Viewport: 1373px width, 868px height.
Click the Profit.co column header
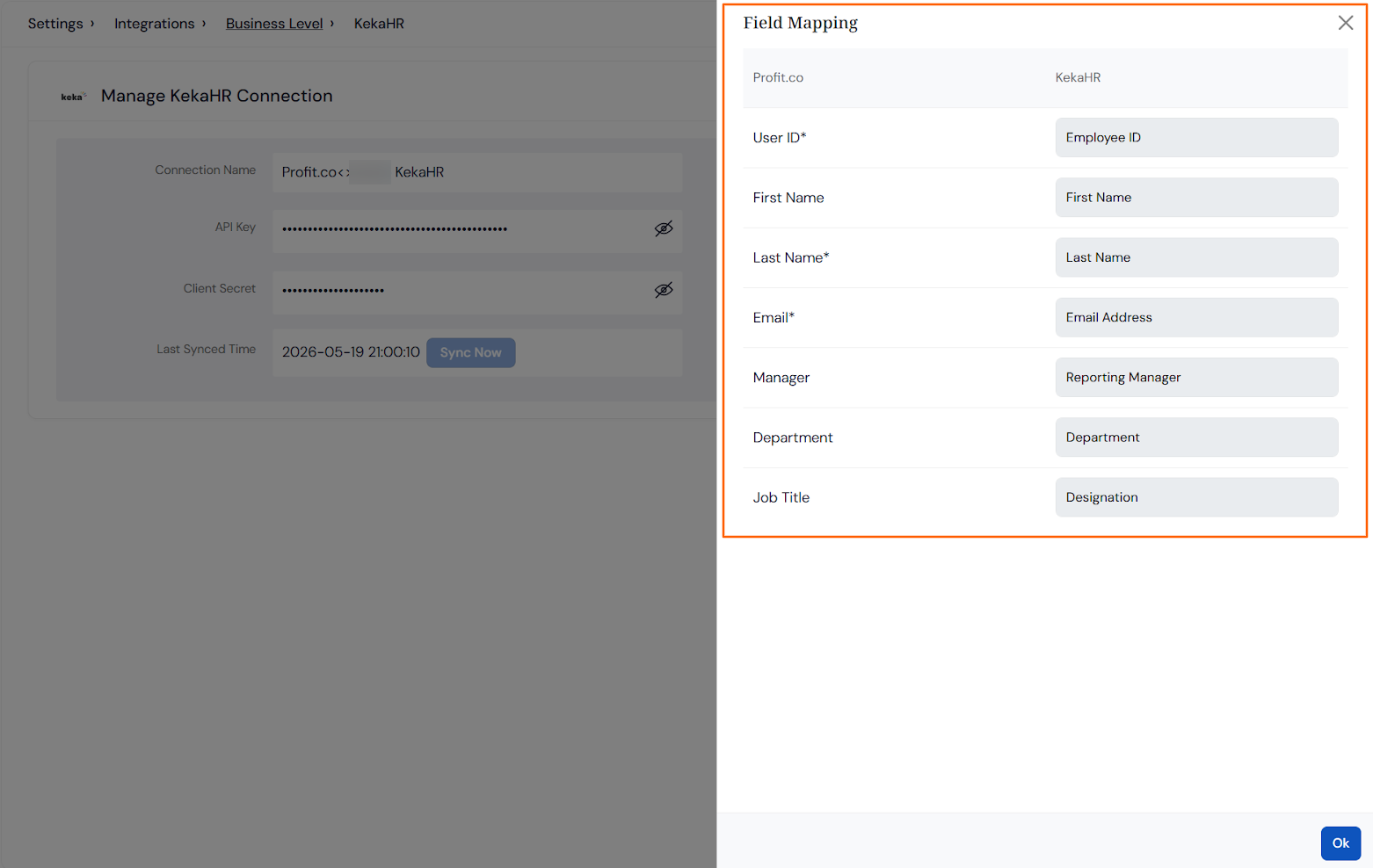pos(778,77)
